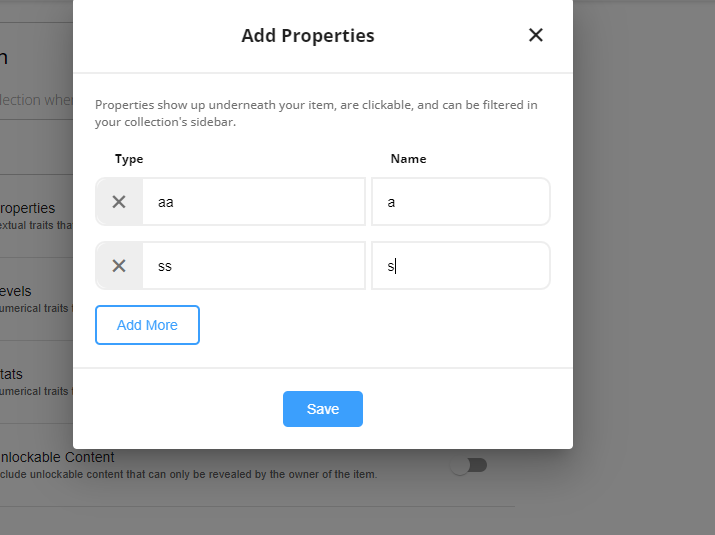Screen dimensions: 715x535
Task: Click the Name column header
Action: point(409,159)
